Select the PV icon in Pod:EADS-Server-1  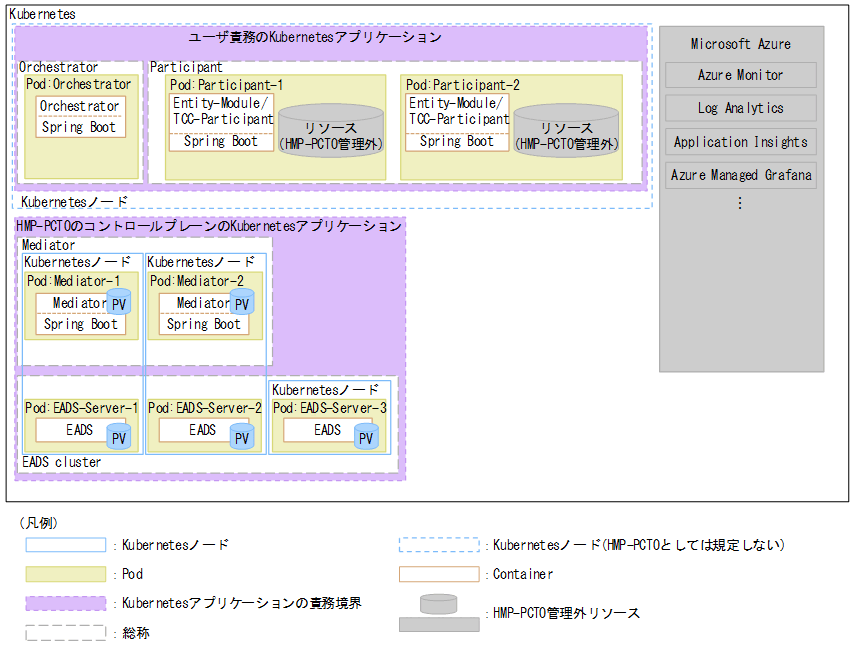[117, 437]
